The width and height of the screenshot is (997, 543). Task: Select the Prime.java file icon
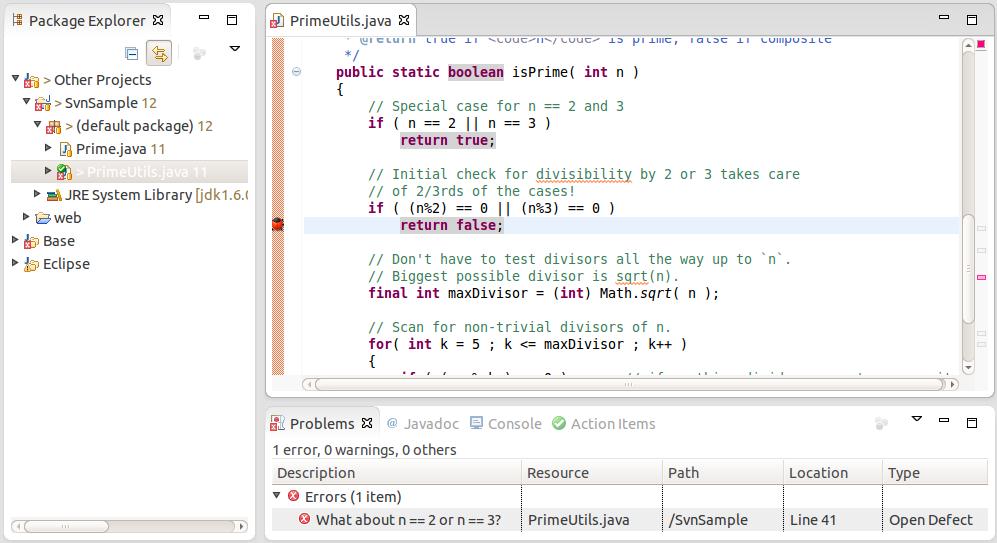coord(65,149)
